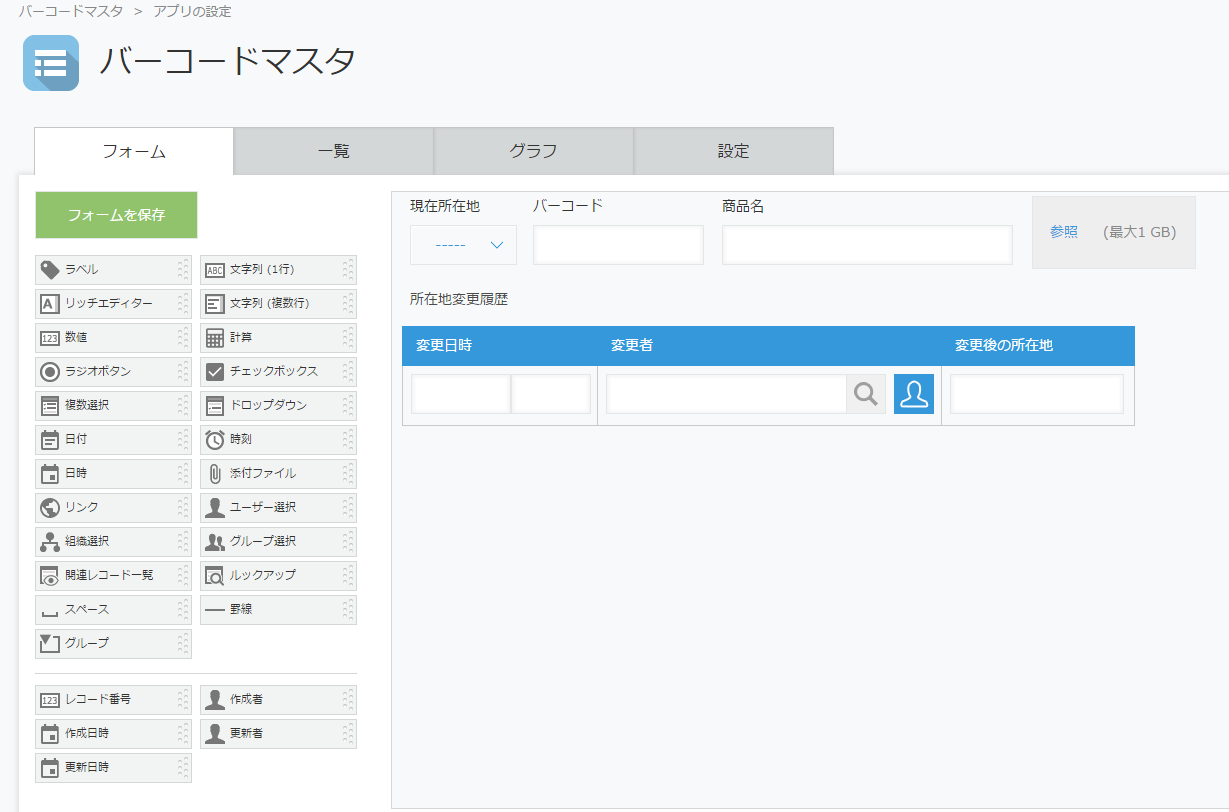Image resolution: width=1229 pixels, height=812 pixels.
Task: Click the 所在地変更履歴 table label
Action: click(x=459, y=299)
